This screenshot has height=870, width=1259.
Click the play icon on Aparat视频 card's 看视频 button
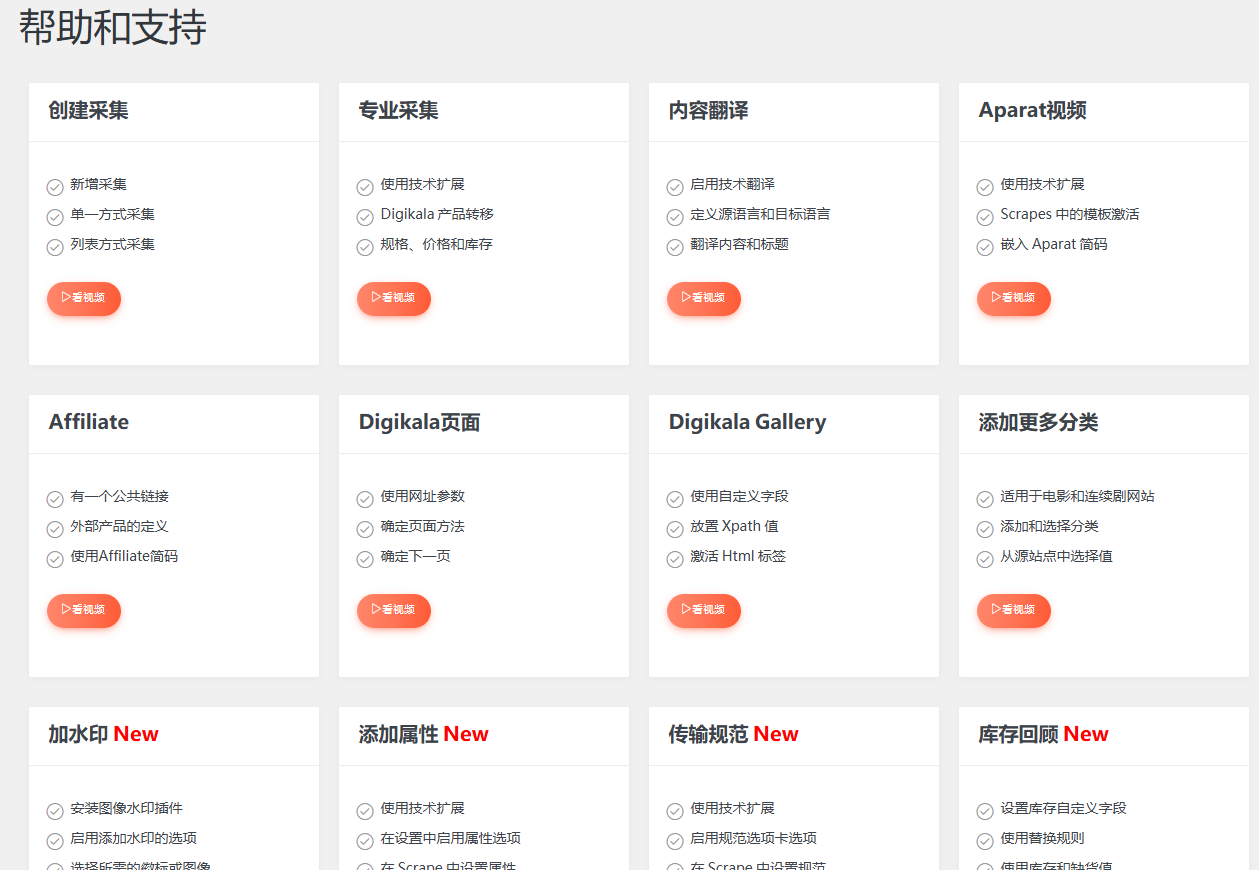coord(995,298)
